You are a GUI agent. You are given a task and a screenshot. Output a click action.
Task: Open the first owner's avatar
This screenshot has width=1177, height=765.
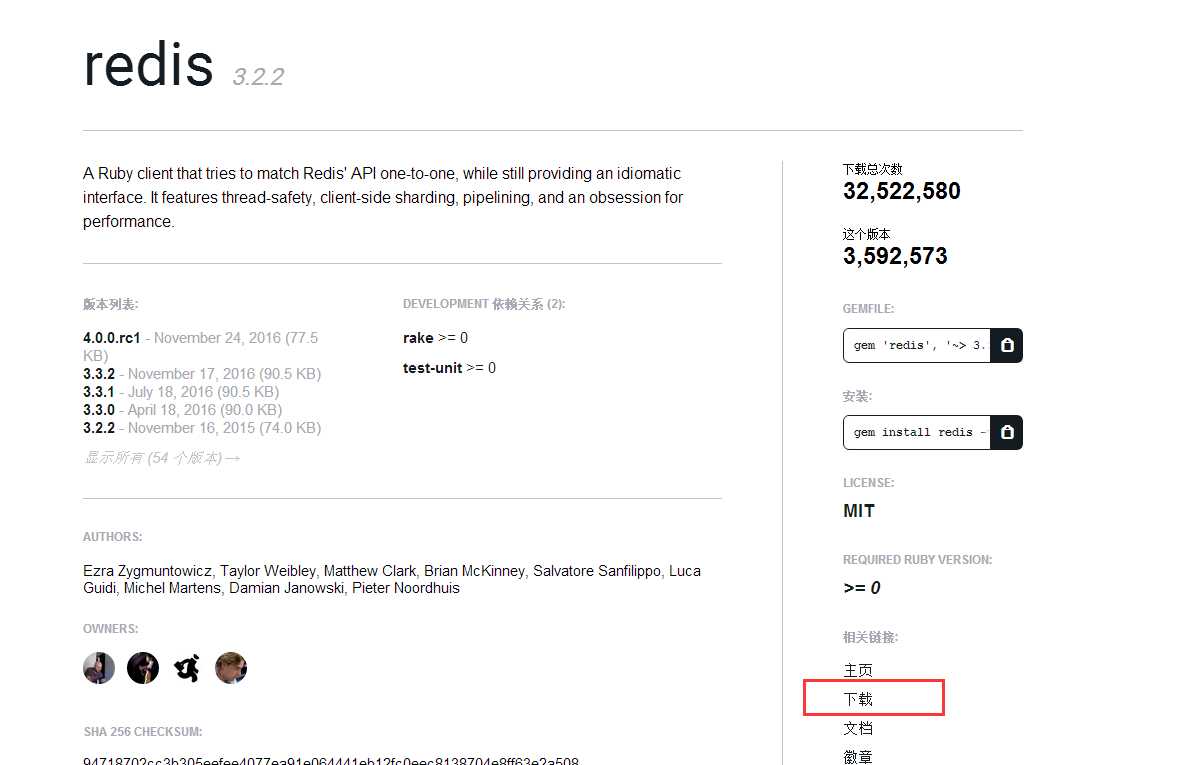coord(99,667)
